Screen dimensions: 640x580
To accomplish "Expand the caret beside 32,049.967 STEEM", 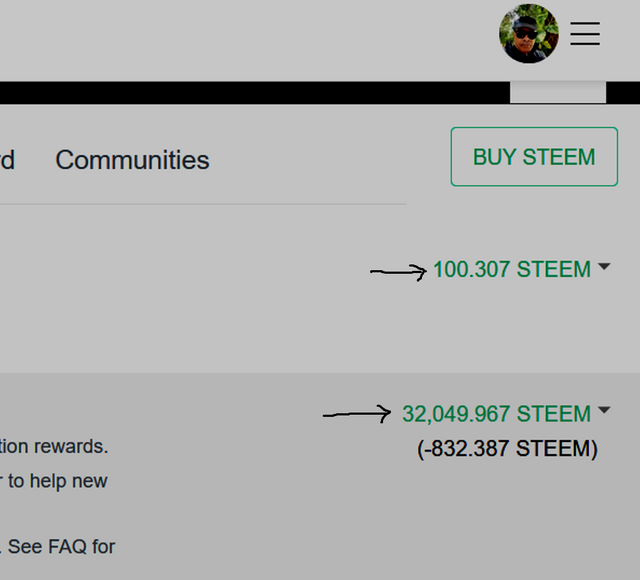I will click(x=604, y=410).
